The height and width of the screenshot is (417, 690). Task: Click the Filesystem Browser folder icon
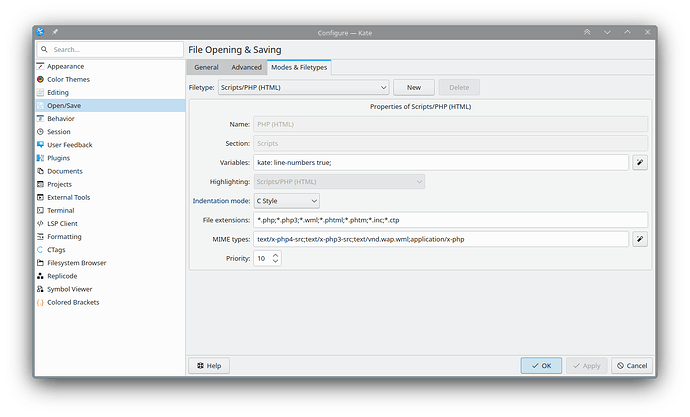[40, 263]
